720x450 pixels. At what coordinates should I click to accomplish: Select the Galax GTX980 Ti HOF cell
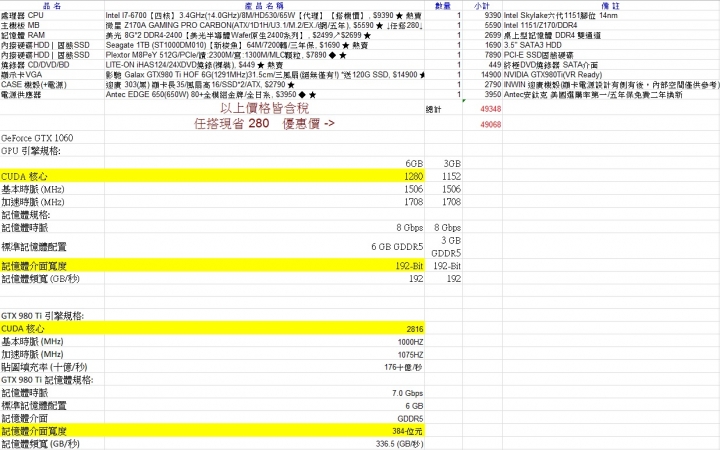(264, 75)
